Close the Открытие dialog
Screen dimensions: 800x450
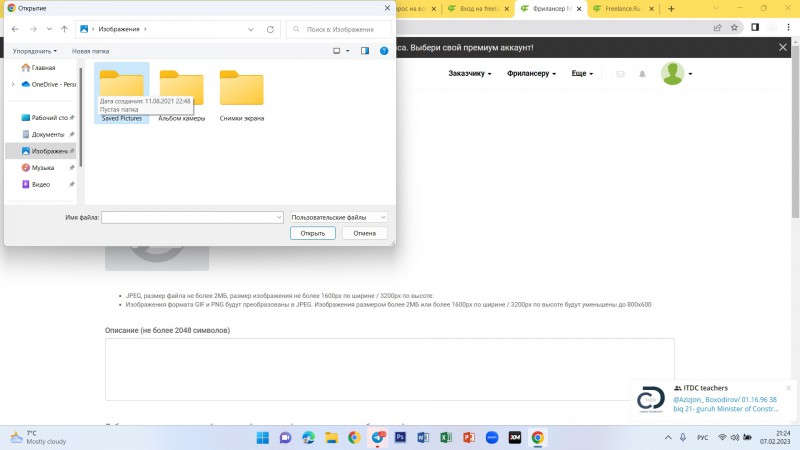click(x=387, y=8)
